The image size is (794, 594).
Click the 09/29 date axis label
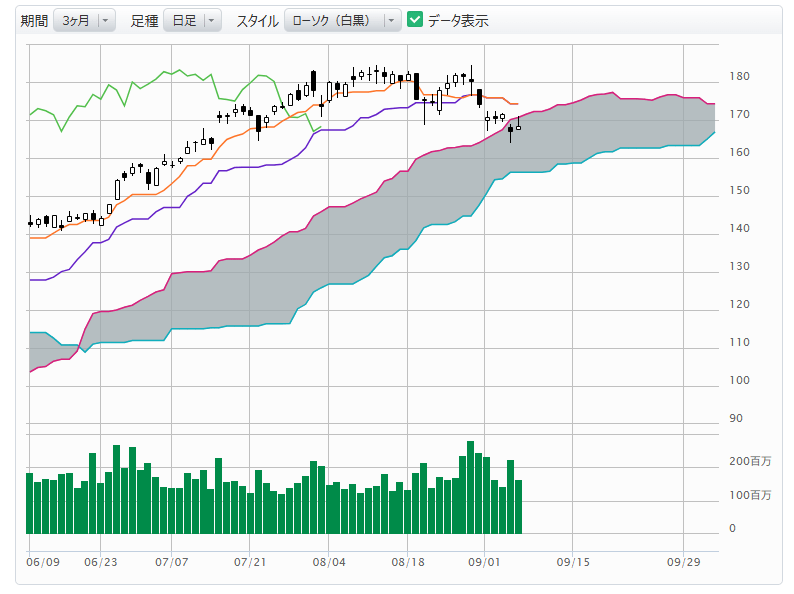coord(684,562)
